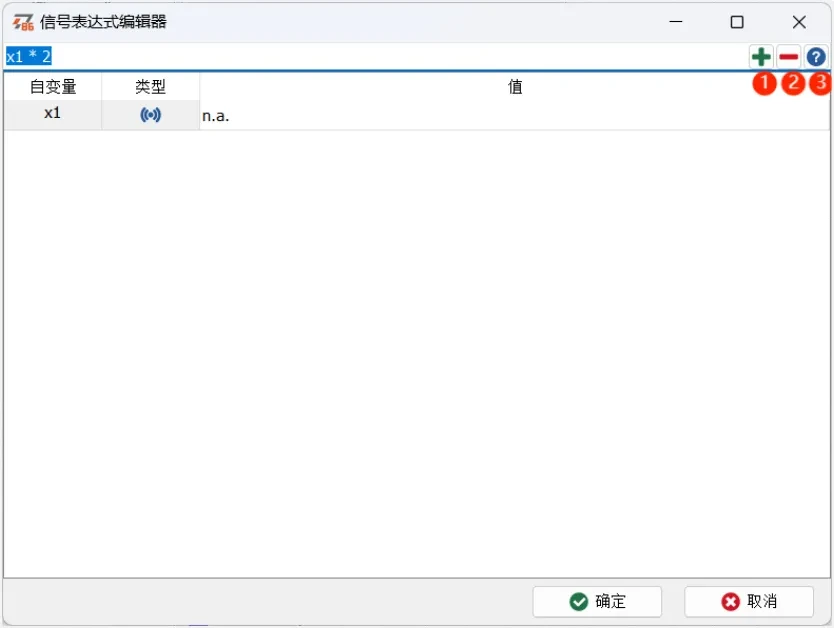834x628 pixels.
Task: Click the red minus remove-variable icon
Action: click(789, 57)
